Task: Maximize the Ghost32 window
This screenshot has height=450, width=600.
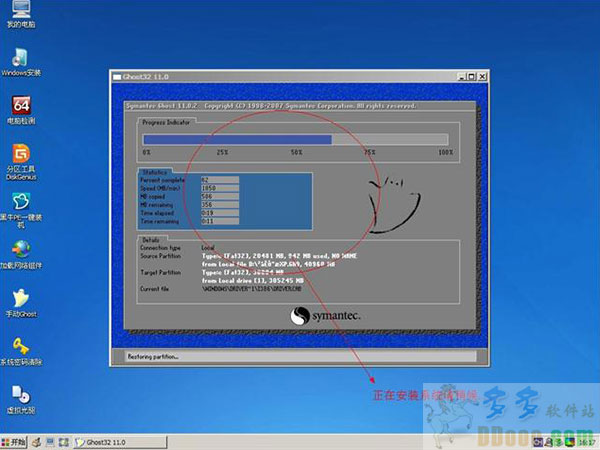Action: click(471, 77)
